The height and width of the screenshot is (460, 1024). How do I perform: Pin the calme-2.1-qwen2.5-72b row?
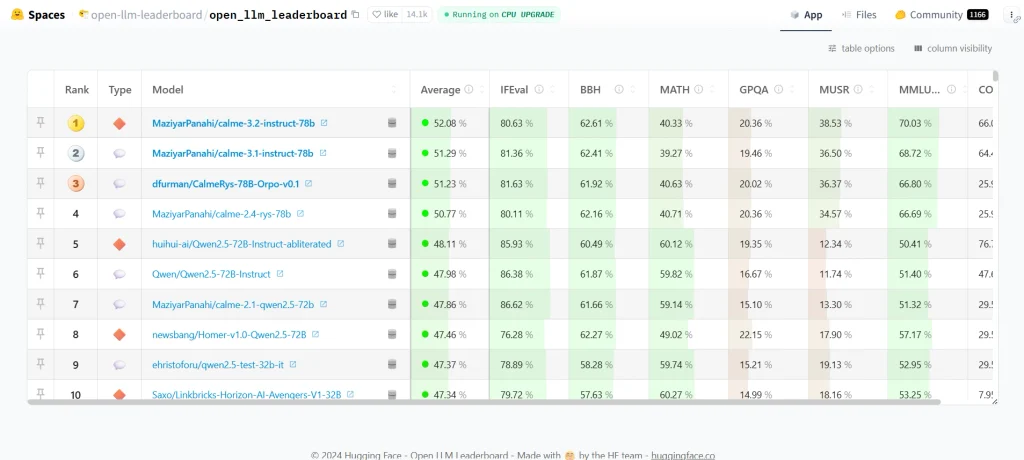point(40,304)
